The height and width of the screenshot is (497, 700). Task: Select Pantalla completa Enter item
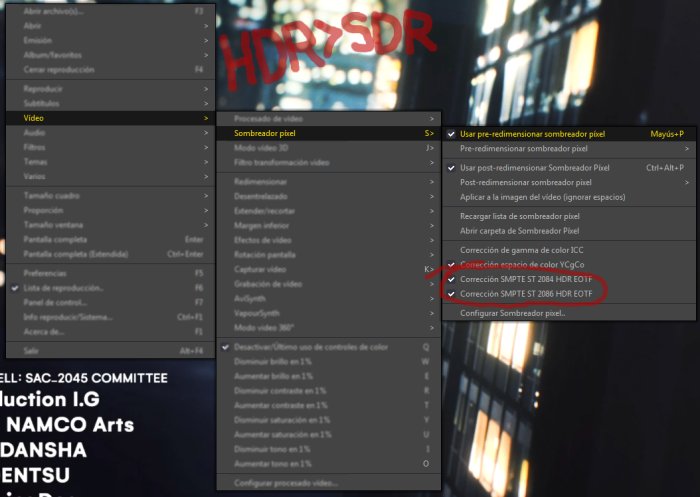[110, 240]
